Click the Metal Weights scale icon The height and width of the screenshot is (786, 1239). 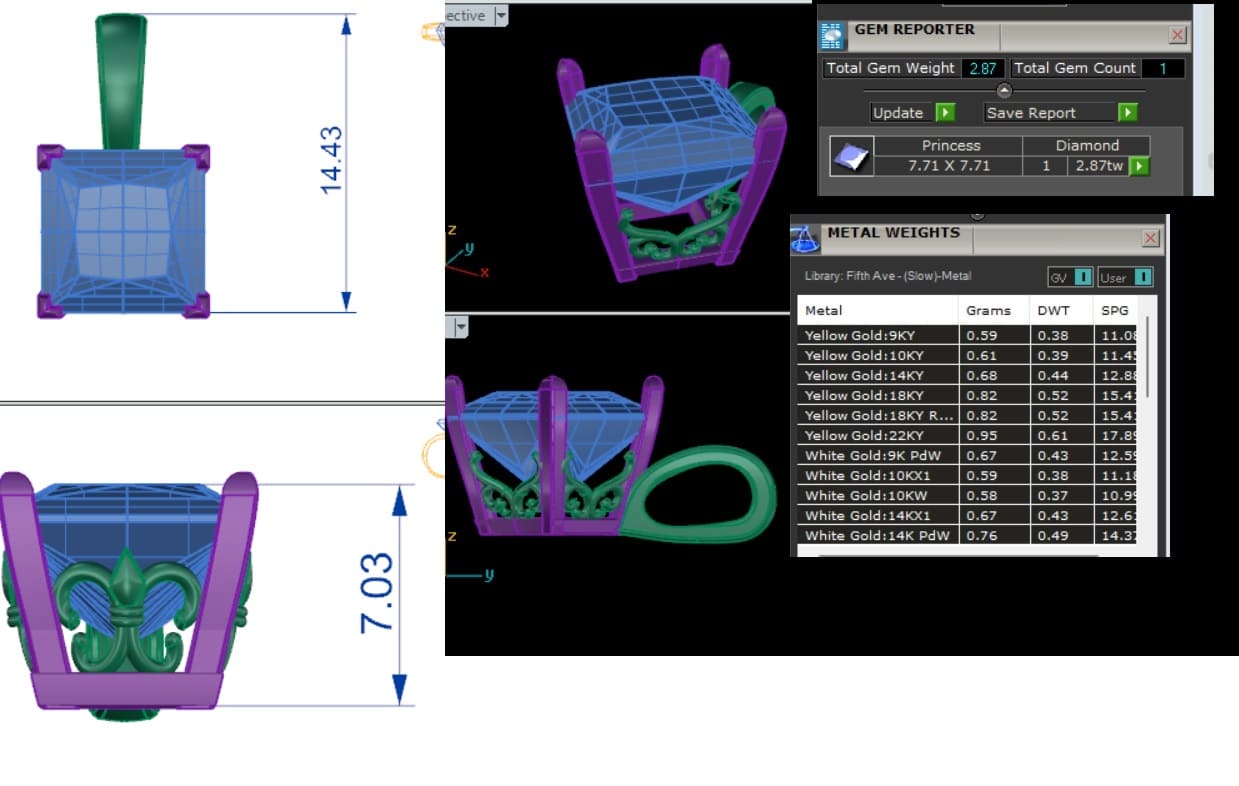(x=806, y=238)
